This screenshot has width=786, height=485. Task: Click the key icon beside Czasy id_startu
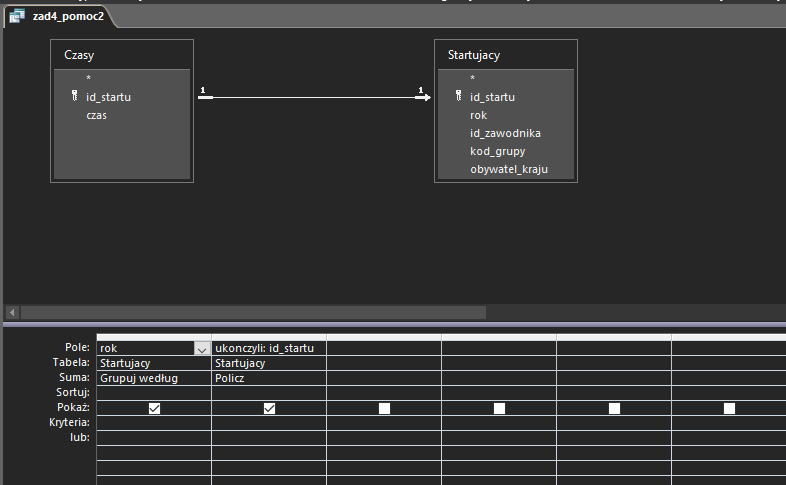pos(75,96)
